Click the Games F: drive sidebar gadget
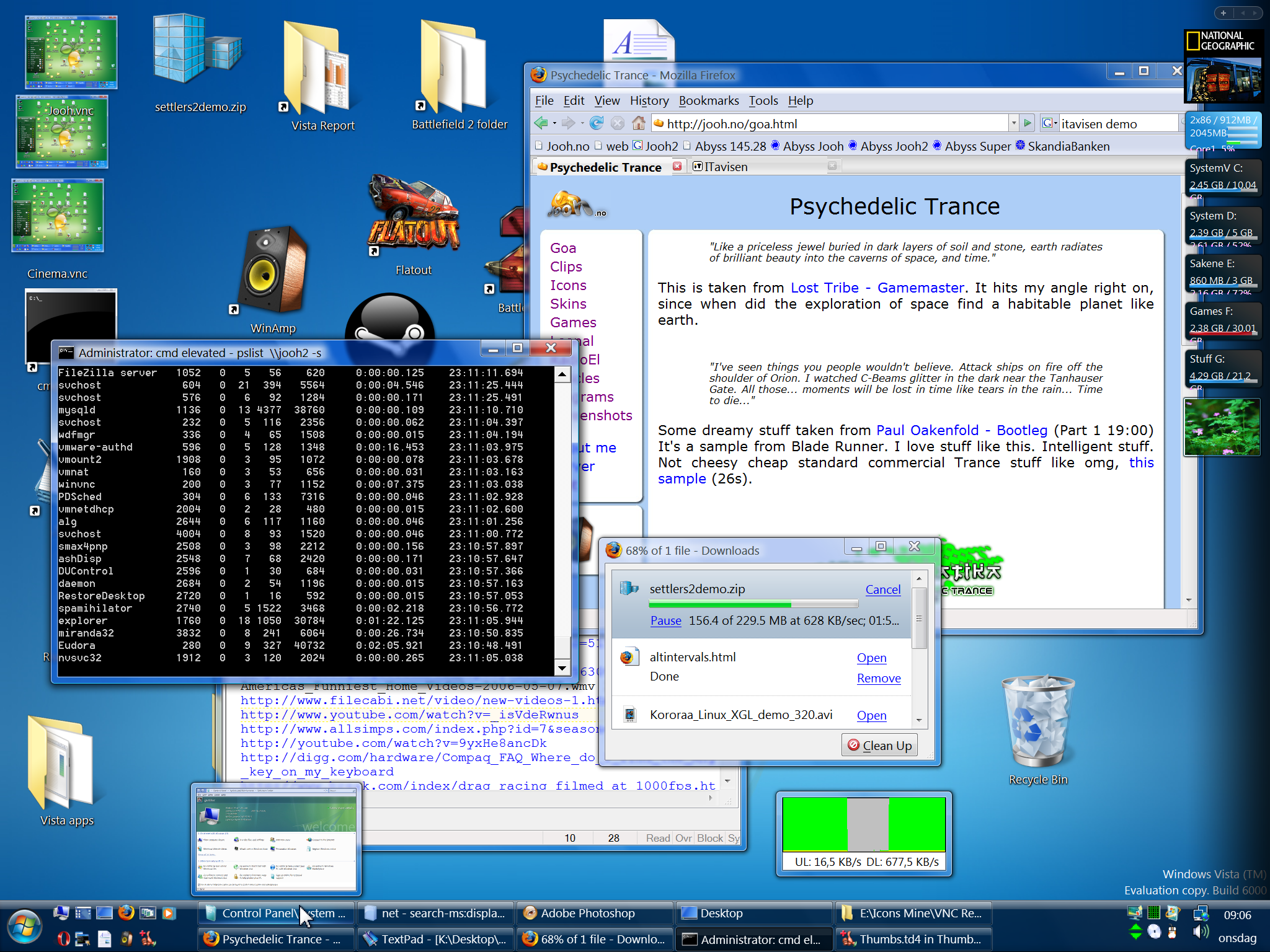 [1223, 320]
